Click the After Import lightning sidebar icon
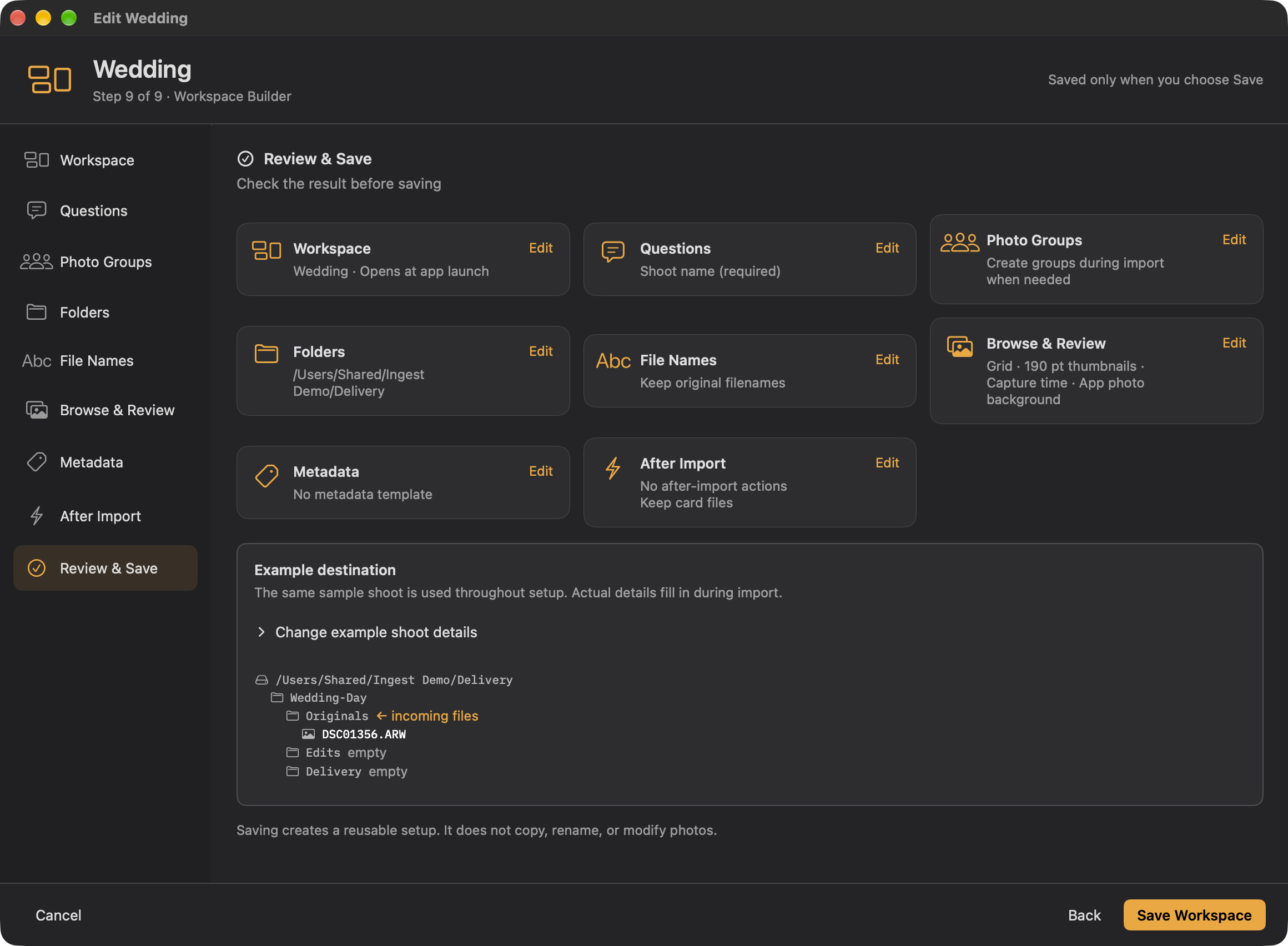The image size is (1288, 946). tap(37, 516)
